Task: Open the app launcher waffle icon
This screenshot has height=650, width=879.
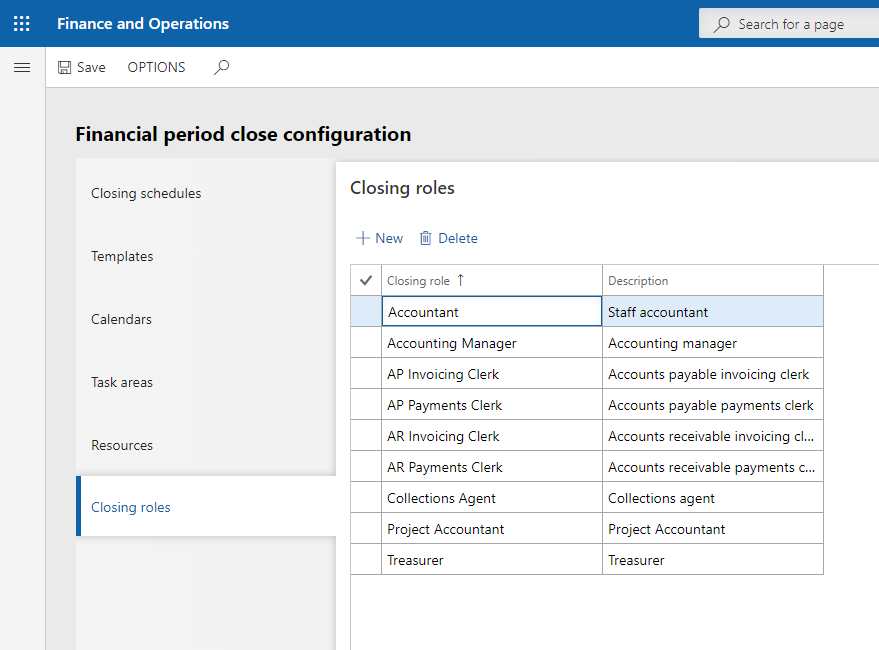Action: click(x=22, y=23)
